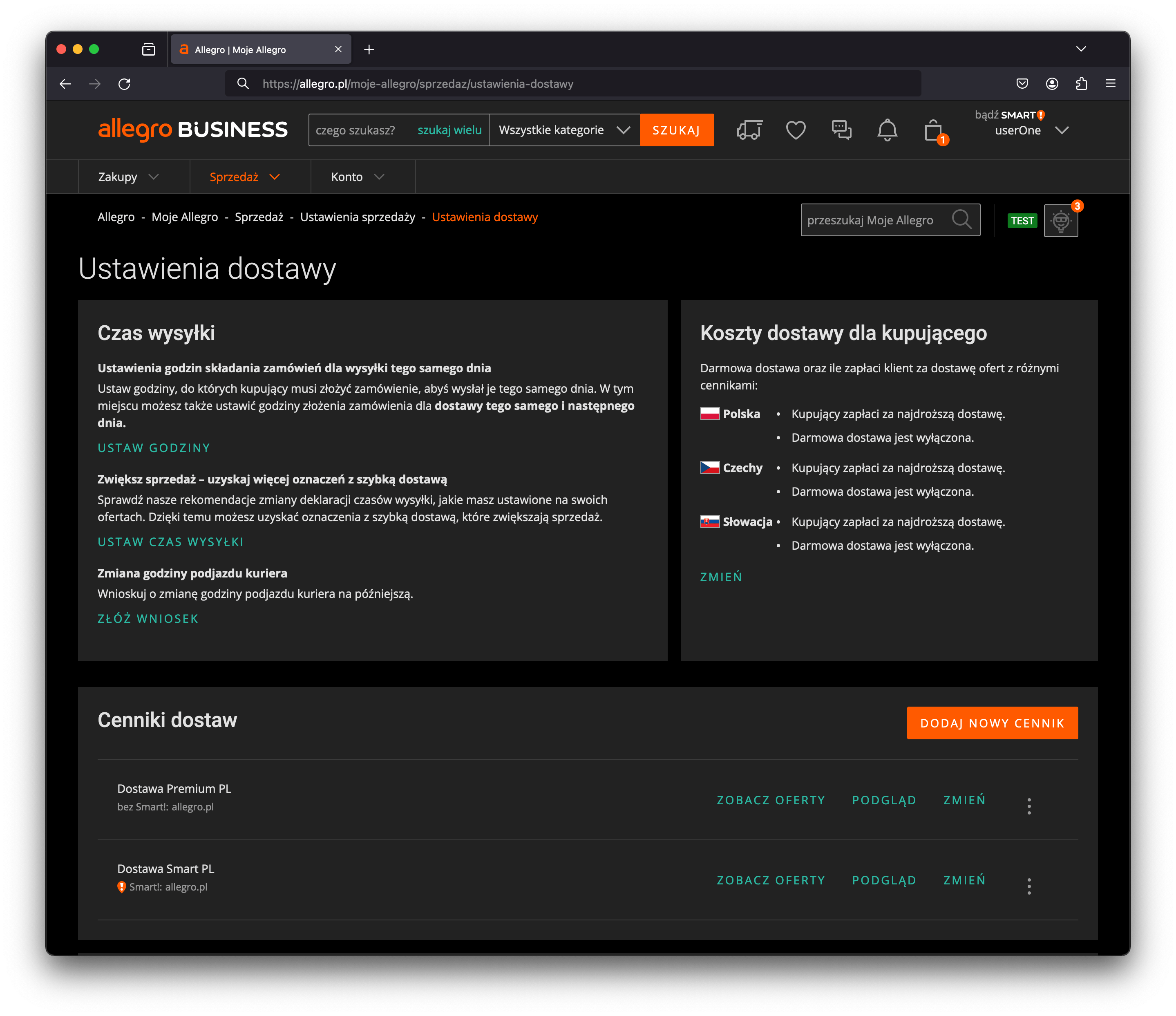Go to Ustawienia sprzedaży breadcrumb
The image size is (1176, 1016).
pyautogui.click(x=358, y=217)
